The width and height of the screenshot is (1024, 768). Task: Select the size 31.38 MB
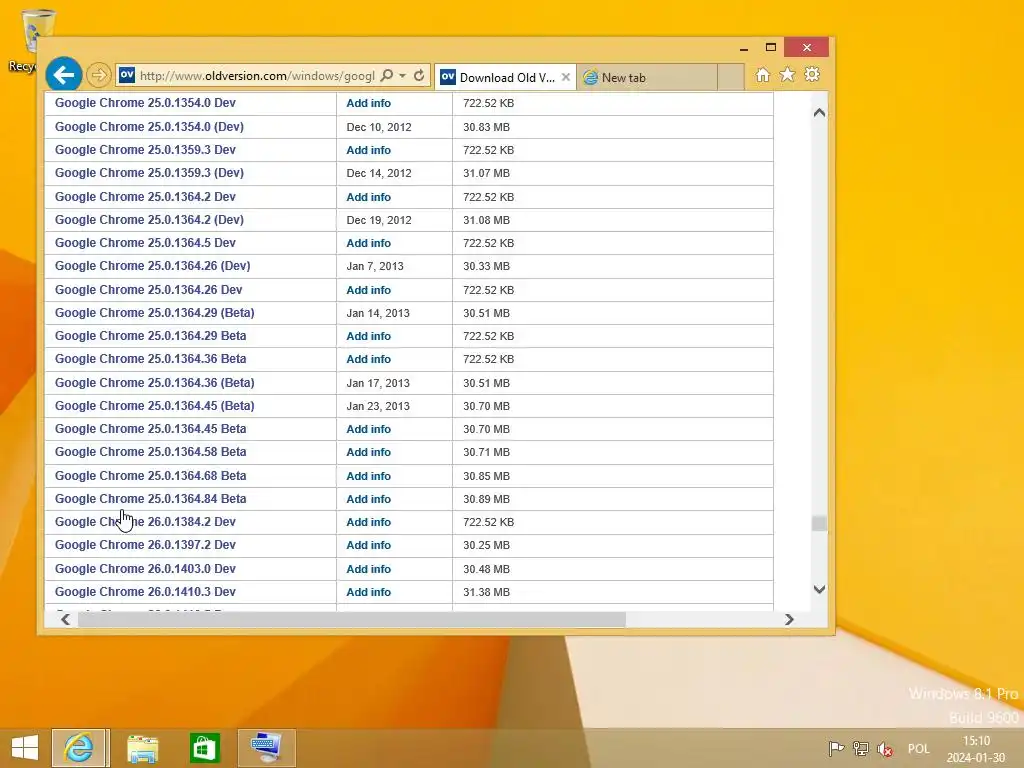pyautogui.click(x=487, y=592)
